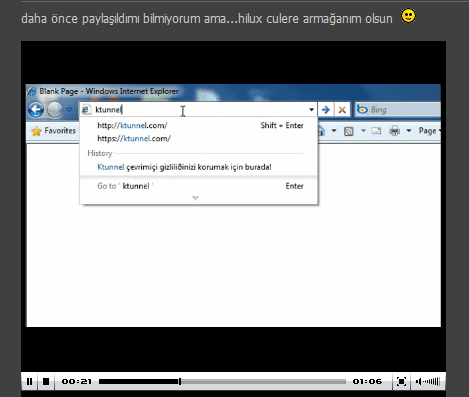Click the History header in the suggestions
Viewport: 469px width, 397px height.
[100, 153]
